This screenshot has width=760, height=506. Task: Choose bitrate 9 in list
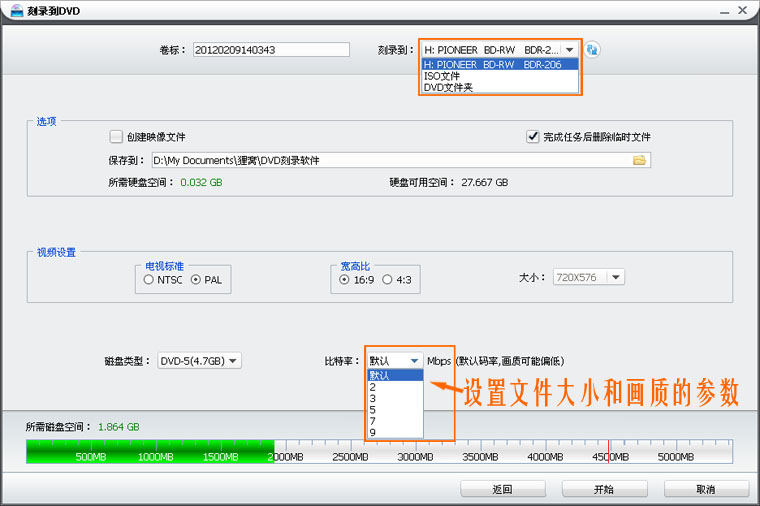(396, 432)
